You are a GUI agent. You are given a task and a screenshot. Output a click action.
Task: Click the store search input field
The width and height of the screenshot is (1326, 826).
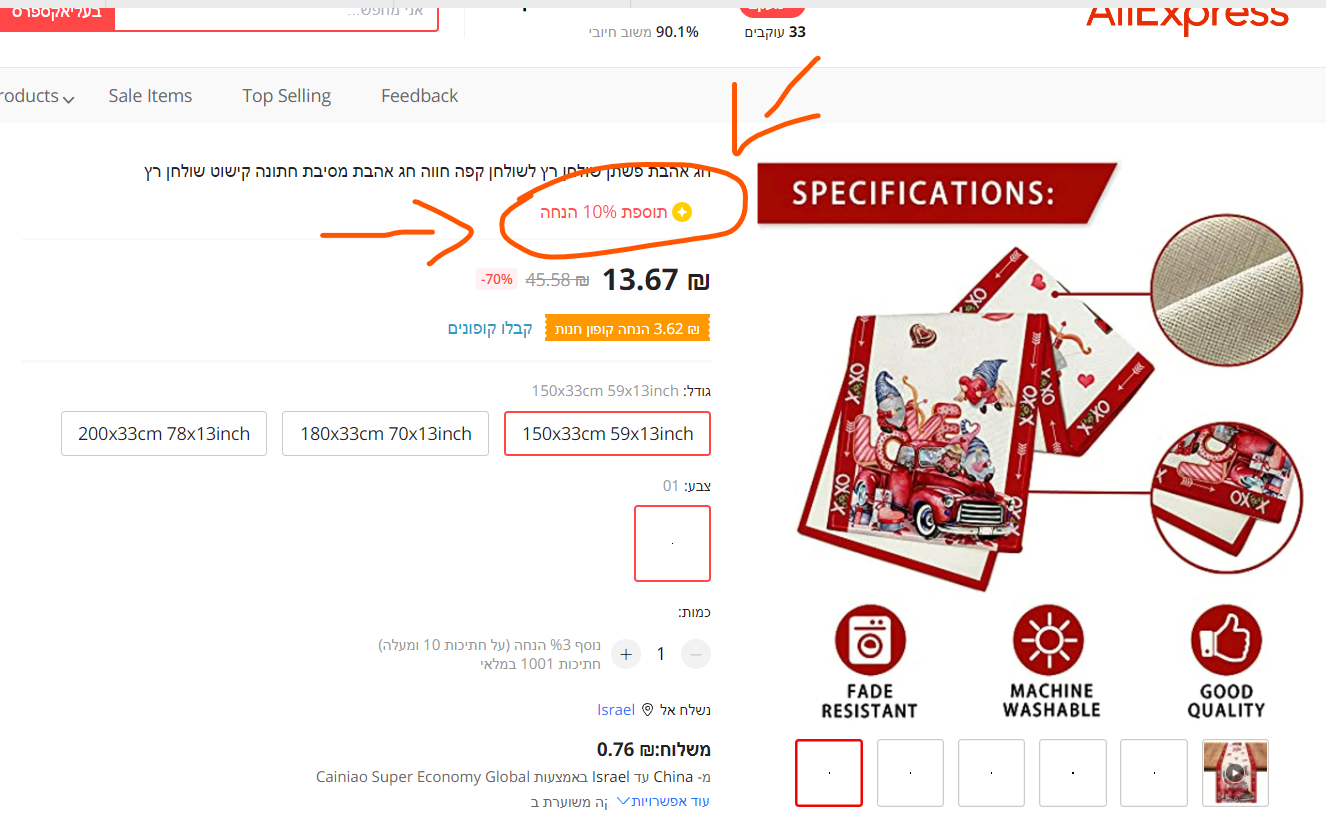[x=276, y=14]
